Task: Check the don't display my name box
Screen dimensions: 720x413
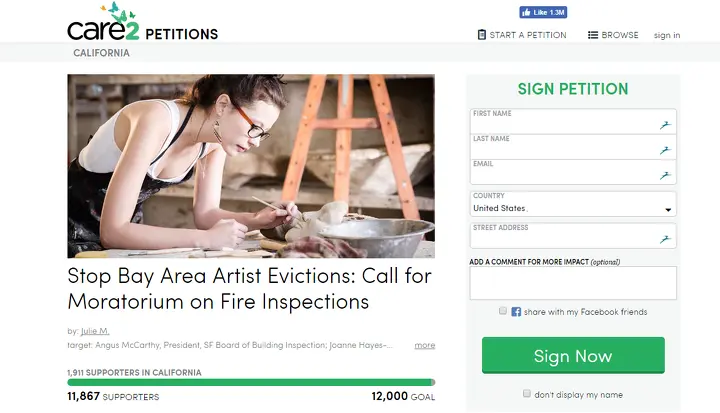Action: point(527,394)
